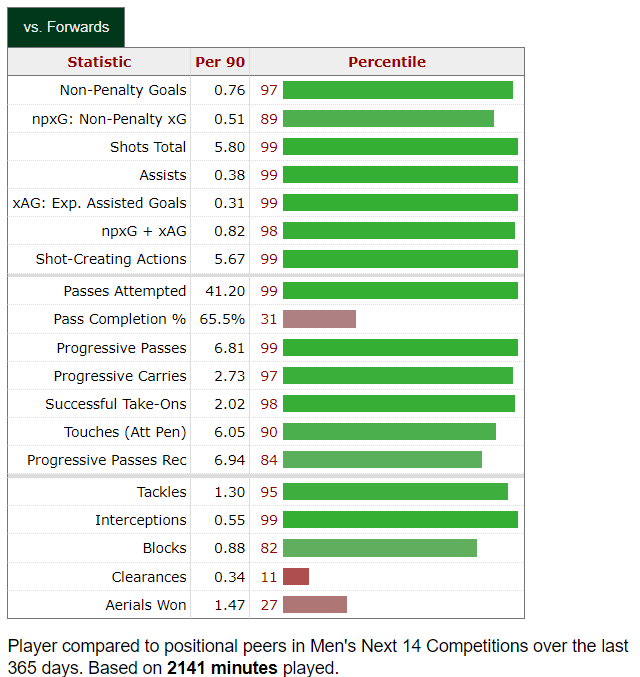Select the xAG: Exp. Assisted Goals label
Image resolution: width=640 pixels, height=677 pixels.
coord(99,203)
